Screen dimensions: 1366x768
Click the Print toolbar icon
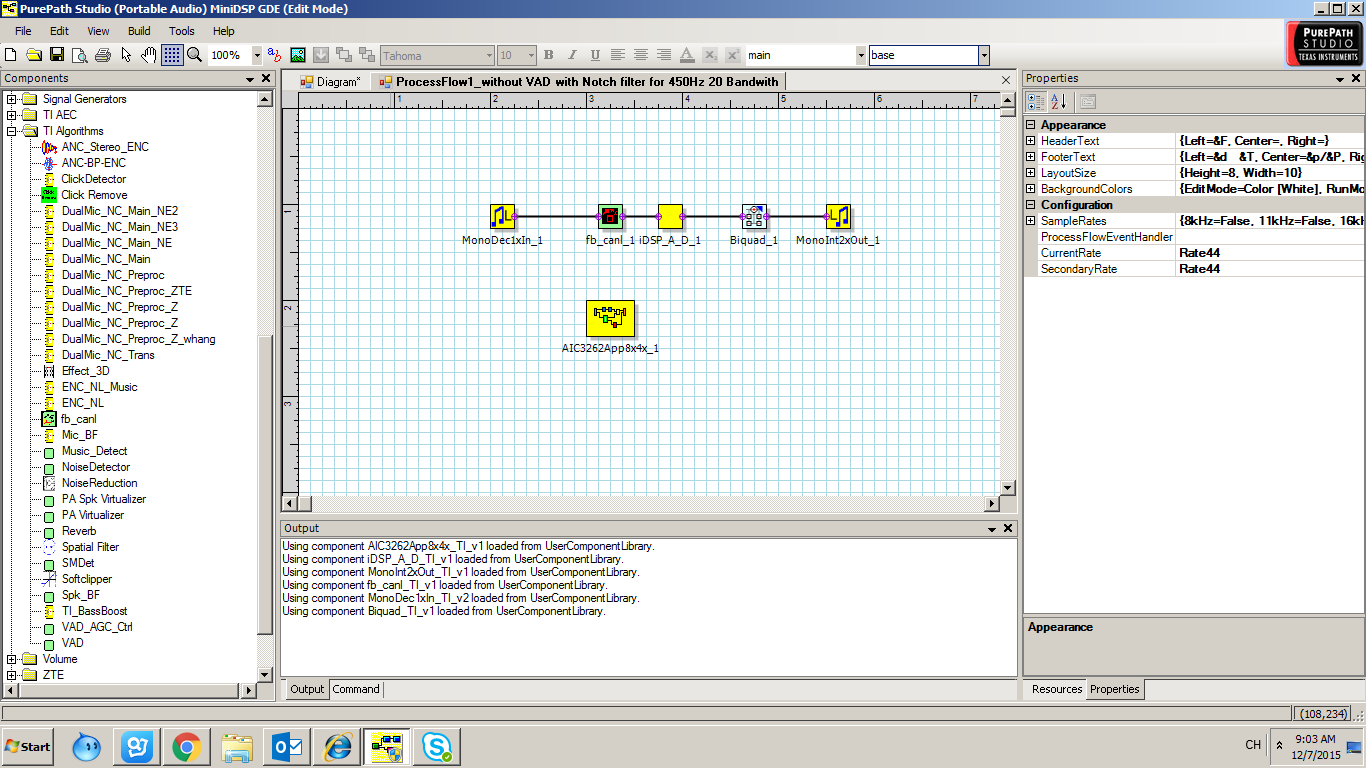[103, 55]
